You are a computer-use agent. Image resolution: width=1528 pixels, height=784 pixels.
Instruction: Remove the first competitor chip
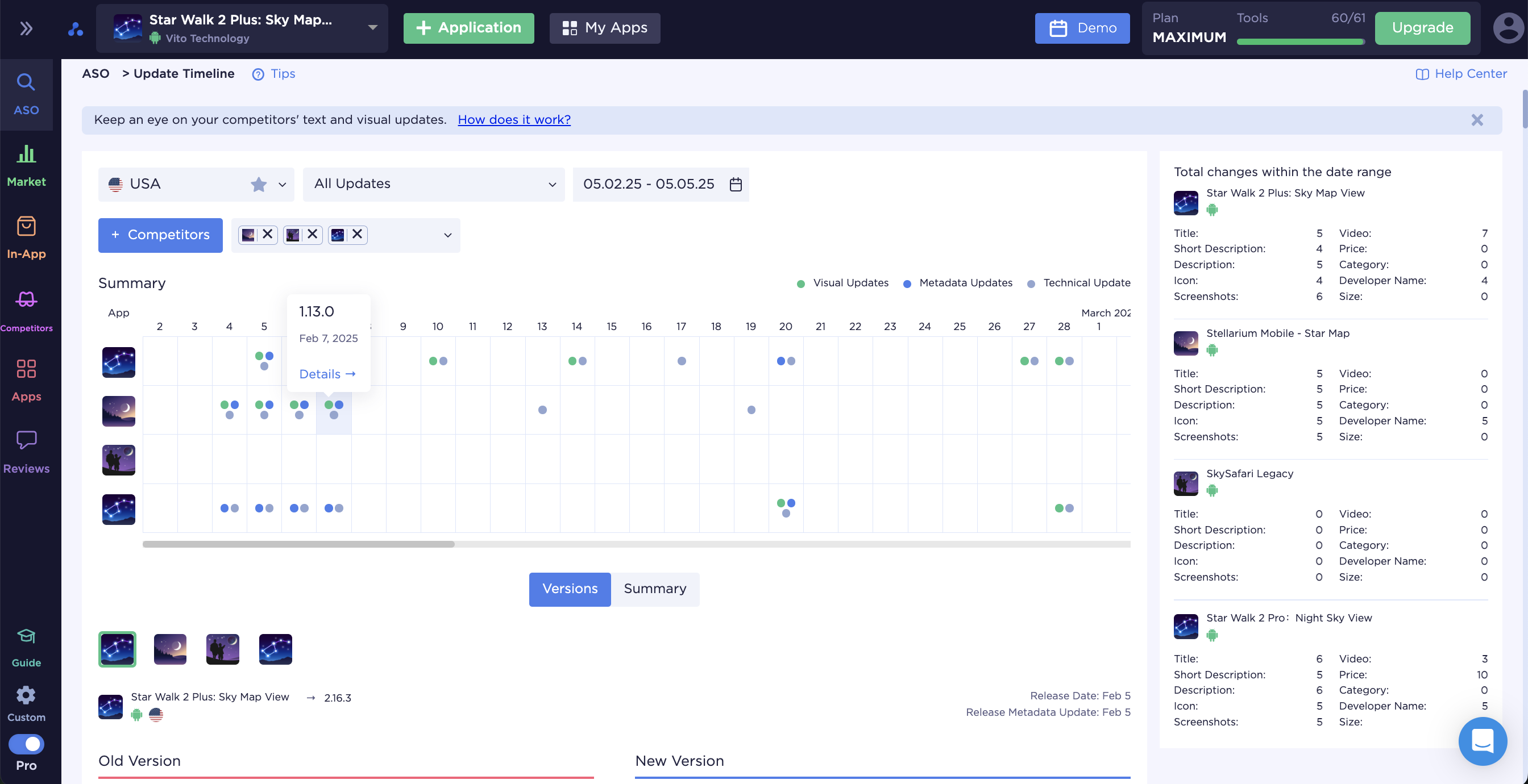click(x=268, y=234)
